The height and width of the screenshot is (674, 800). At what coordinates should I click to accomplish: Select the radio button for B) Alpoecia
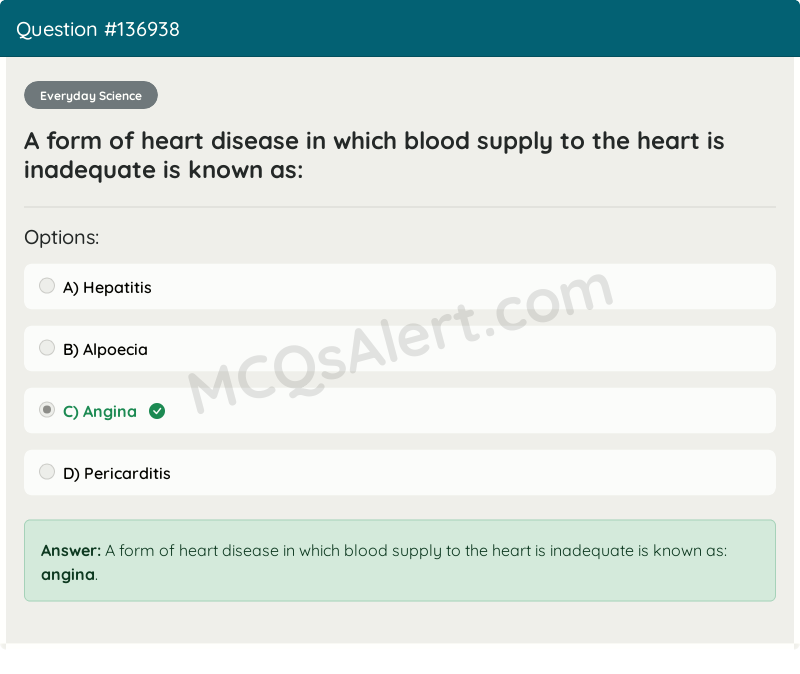click(x=47, y=348)
